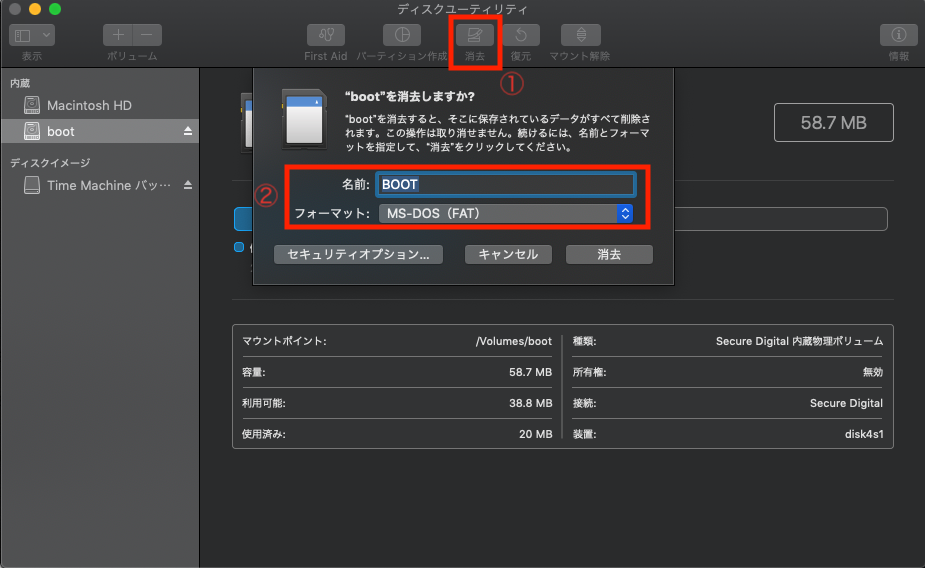The image size is (925, 568).
Task: Click the disk4s1 device value
Action: coord(864,434)
